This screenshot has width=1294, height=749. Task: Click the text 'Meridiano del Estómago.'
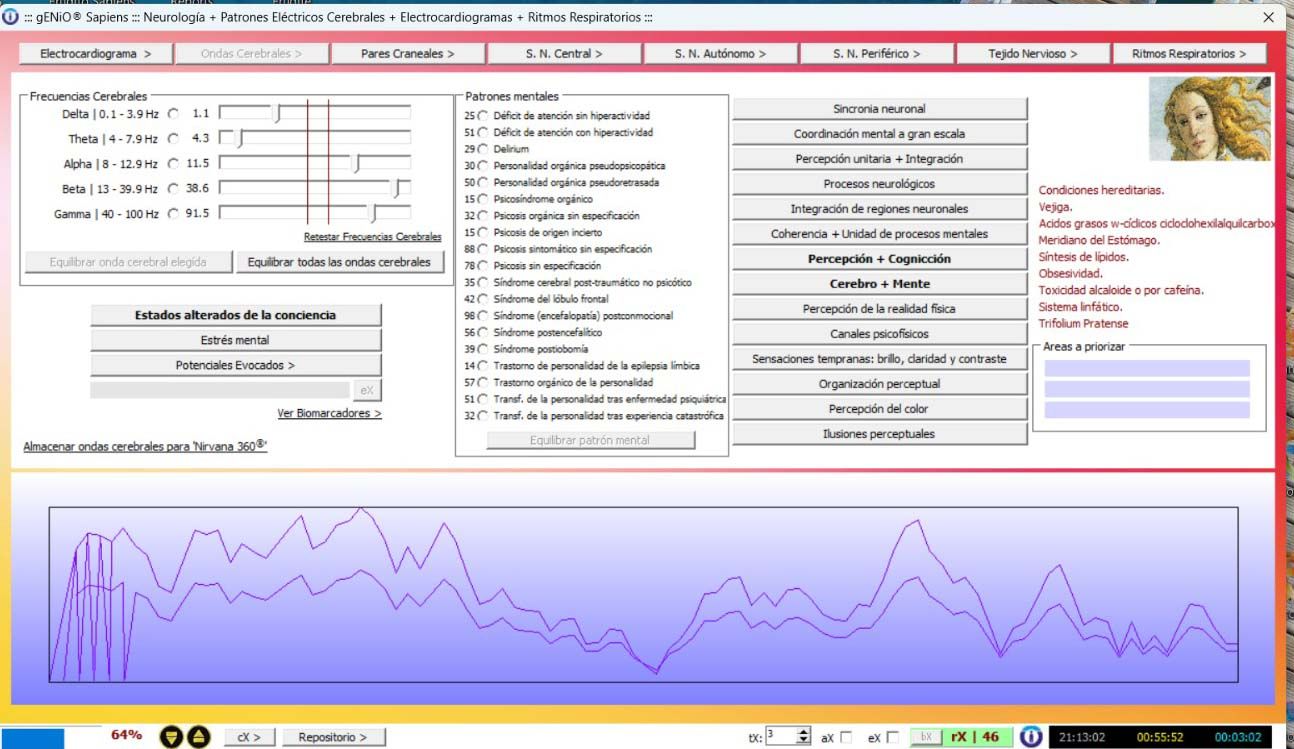click(1099, 240)
